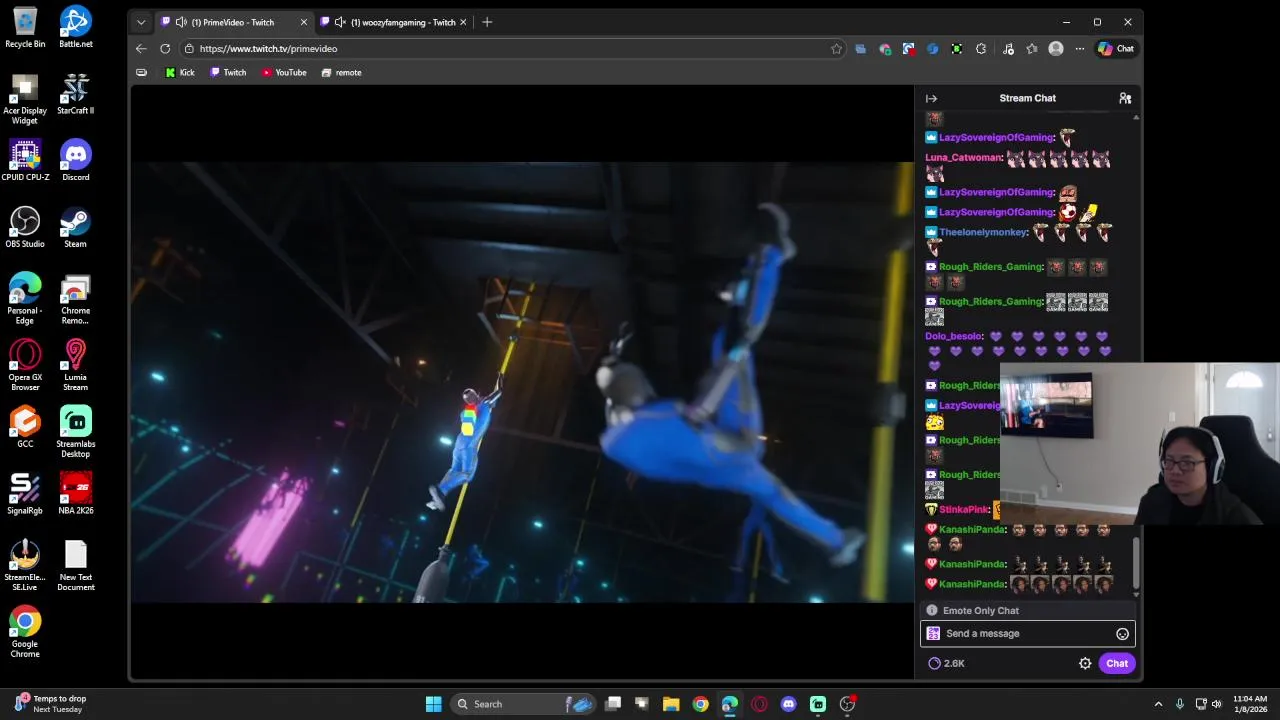
Task: Click the channel points balance 2.6K
Action: pos(946,663)
